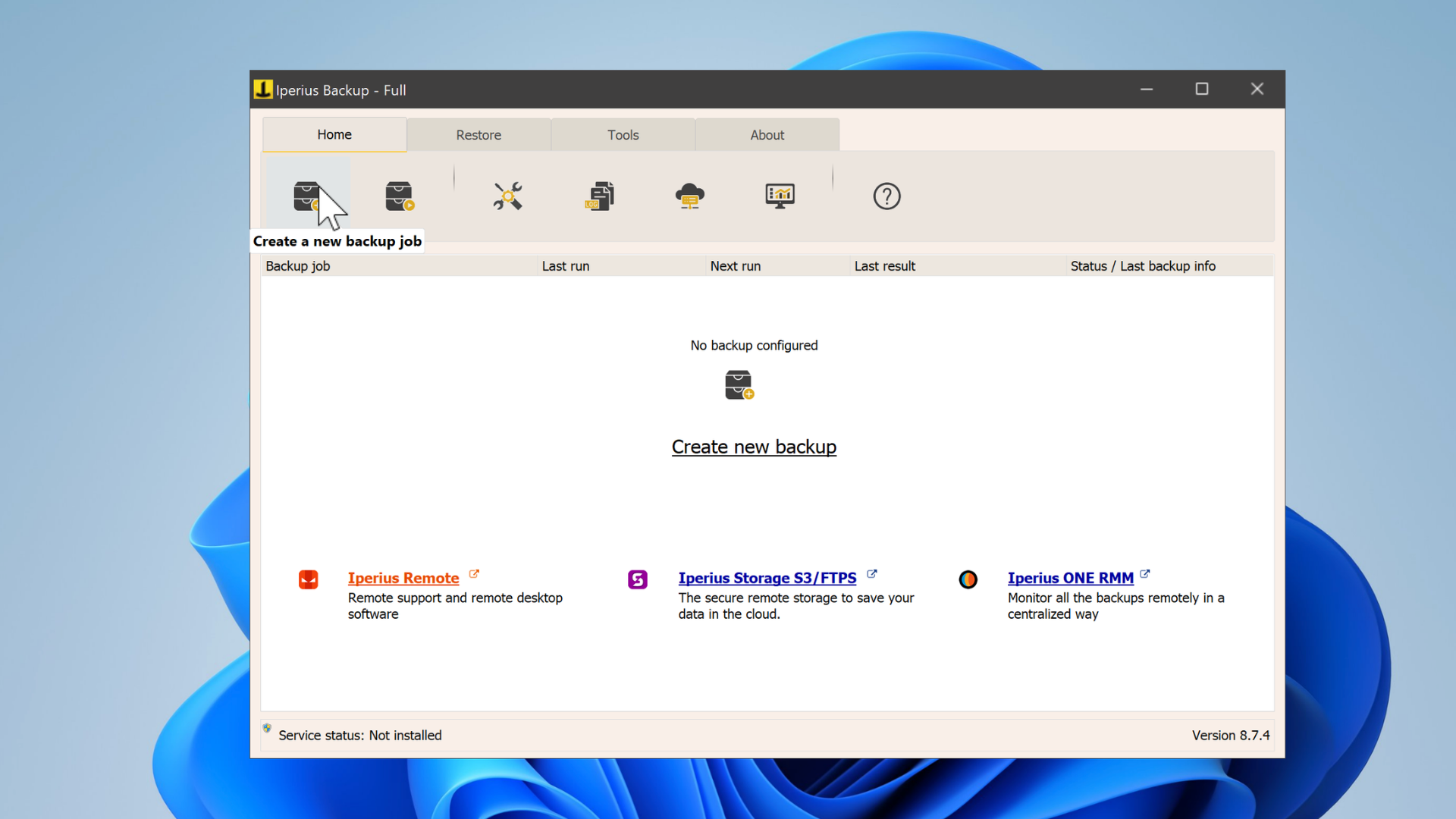The width and height of the screenshot is (1456, 819).
Task: Click the red Iperius Remote logo
Action: pyautogui.click(x=308, y=579)
